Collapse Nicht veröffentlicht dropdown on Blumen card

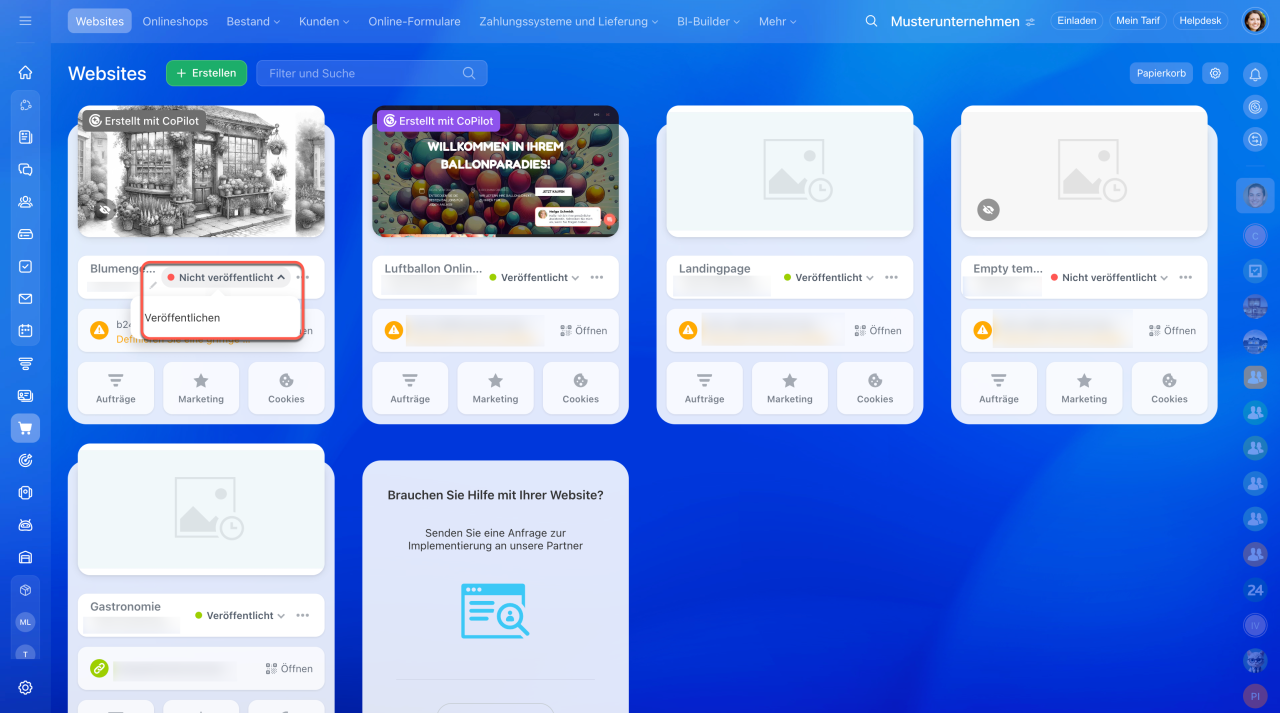click(x=227, y=278)
